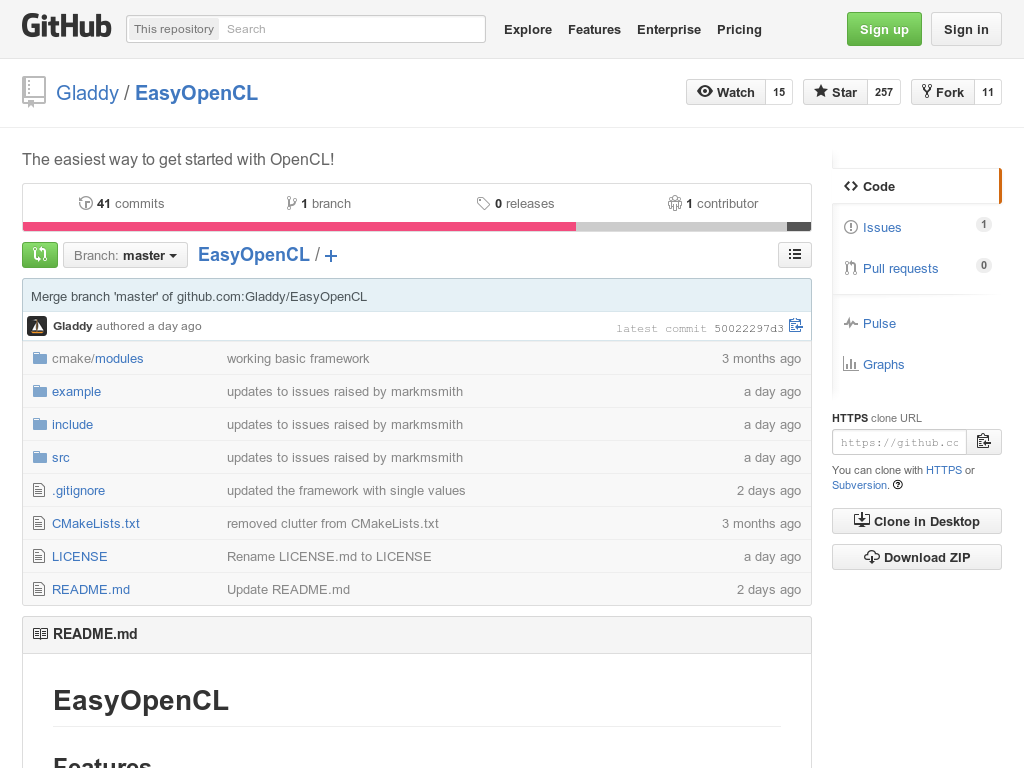Viewport: 1024px width, 768px height.
Task: Click the Fork button
Action: (943, 92)
